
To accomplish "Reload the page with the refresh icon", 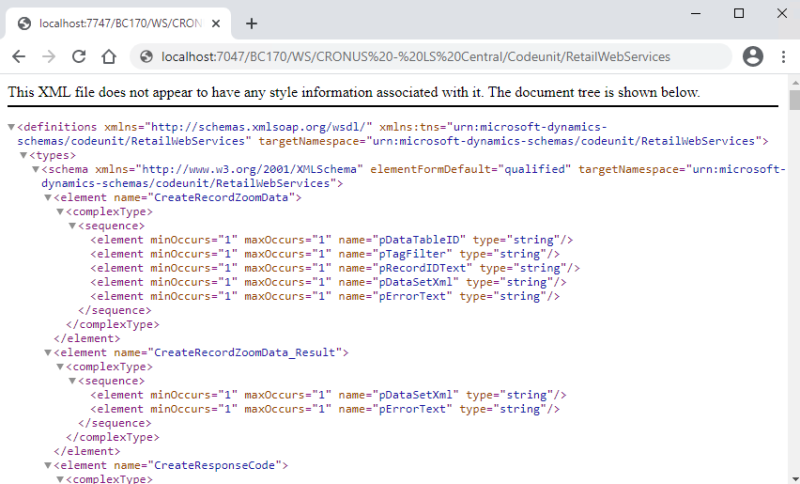I will tap(78, 57).
